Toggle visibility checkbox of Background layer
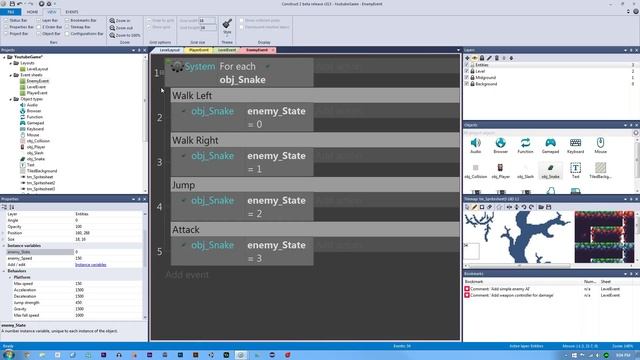The height and width of the screenshot is (360, 640). [x=467, y=84]
